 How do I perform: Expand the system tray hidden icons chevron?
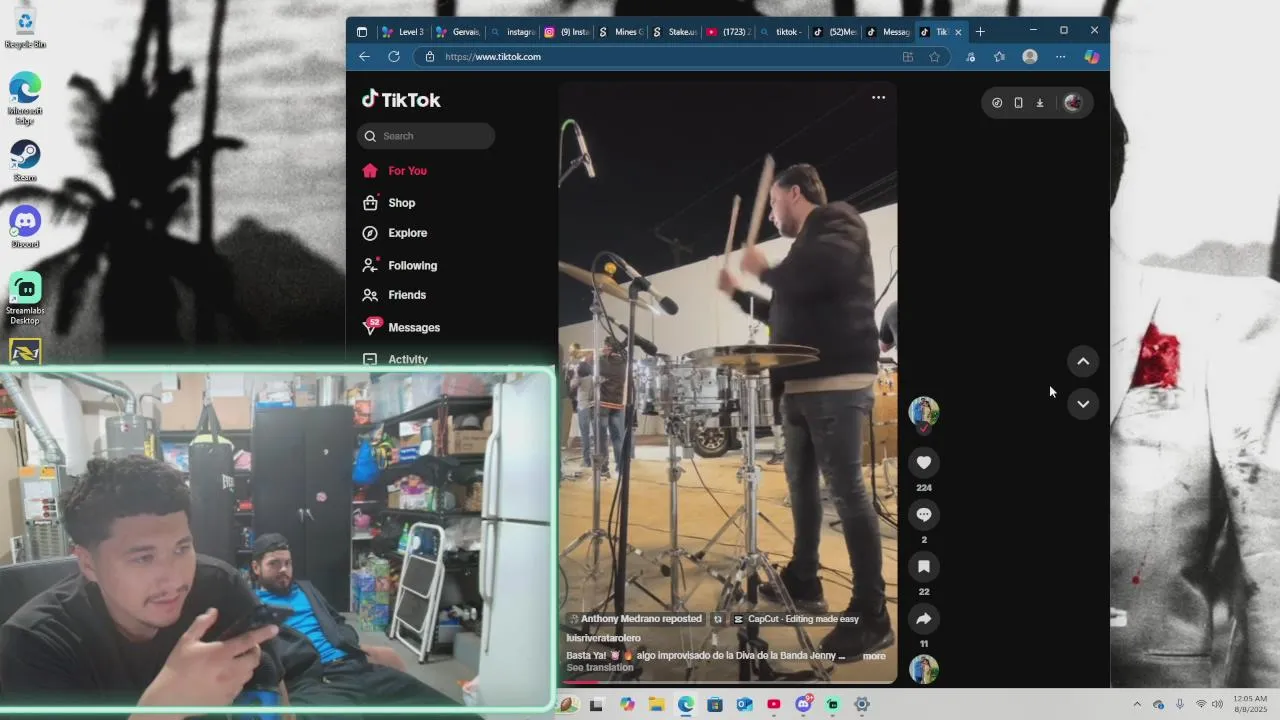[1137, 705]
